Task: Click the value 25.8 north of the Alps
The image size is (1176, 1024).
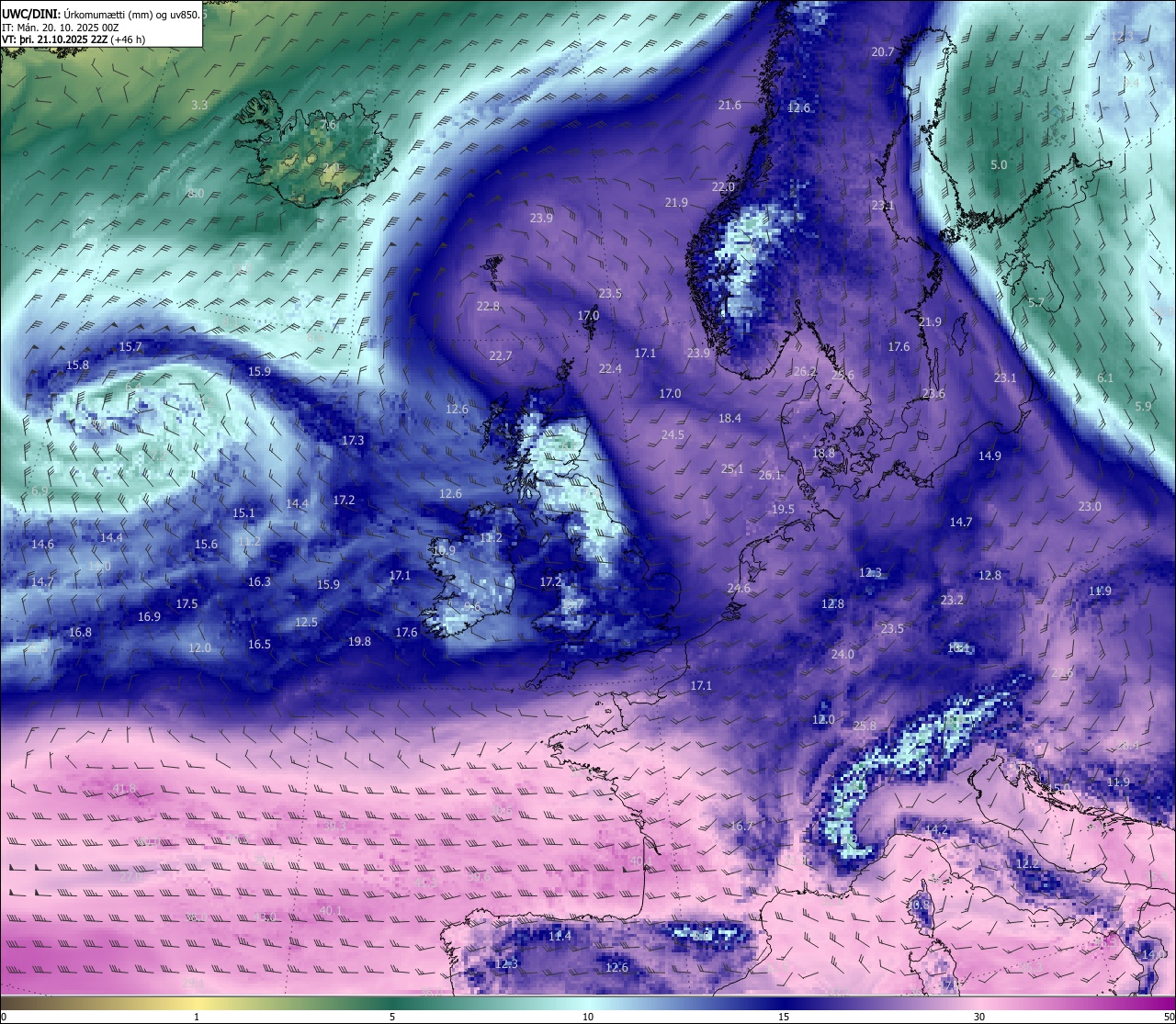Action: click(x=865, y=726)
